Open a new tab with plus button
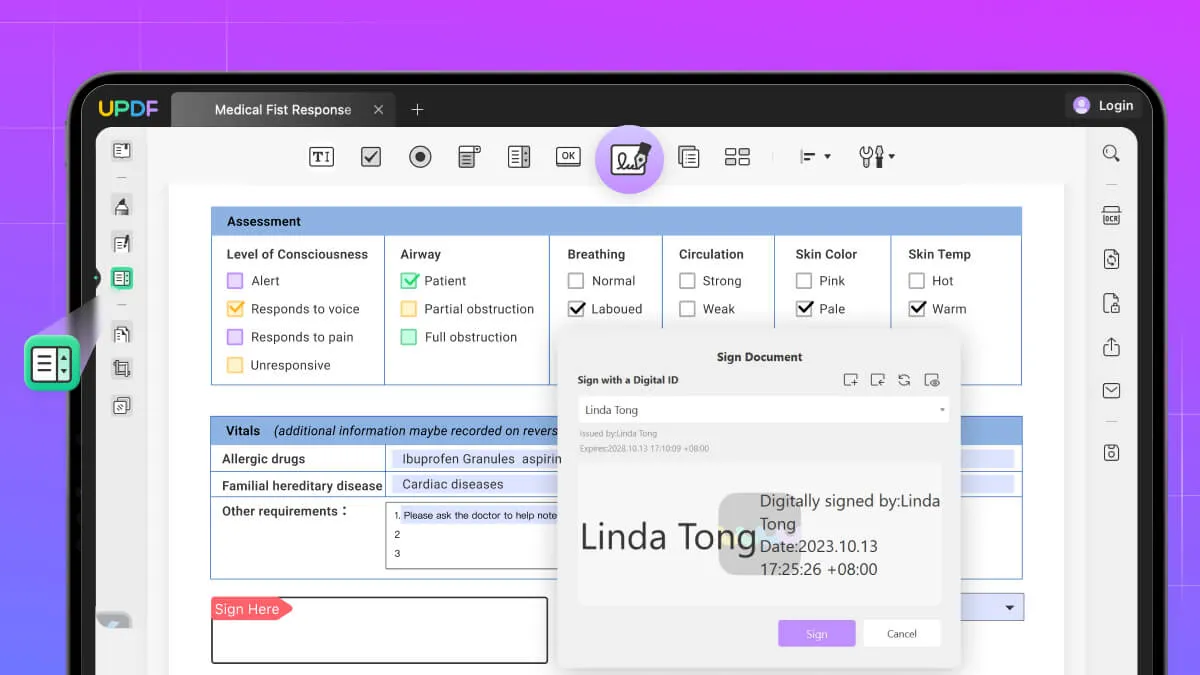This screenshot has width=1200, height=675. tap(418, 109)
